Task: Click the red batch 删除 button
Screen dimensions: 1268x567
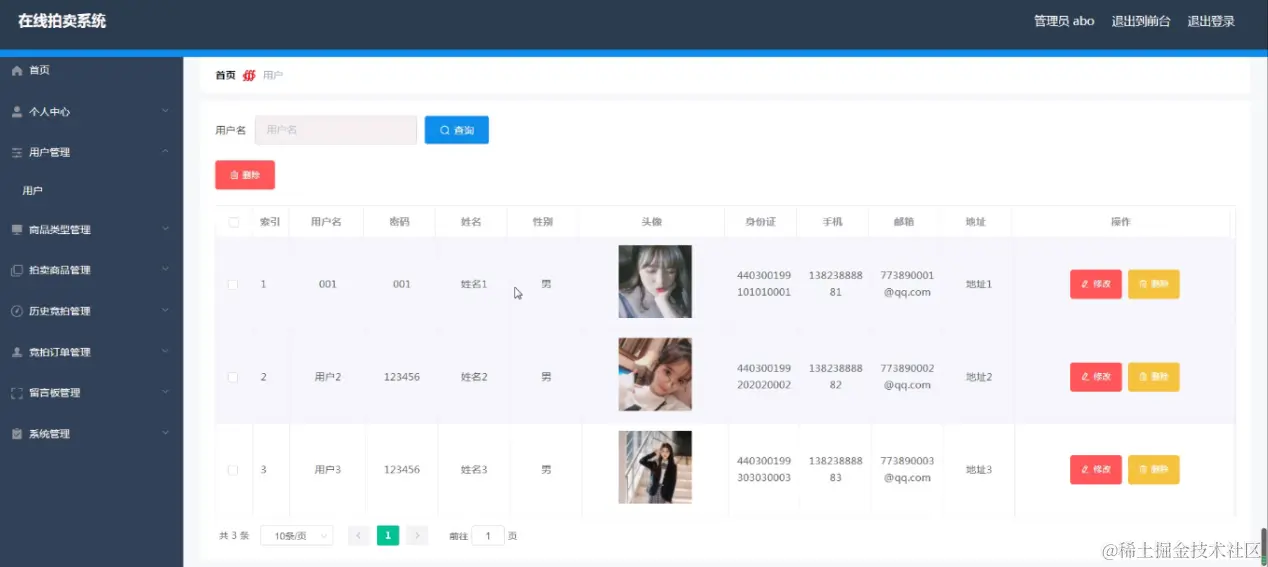Action: tap(245, 175)
